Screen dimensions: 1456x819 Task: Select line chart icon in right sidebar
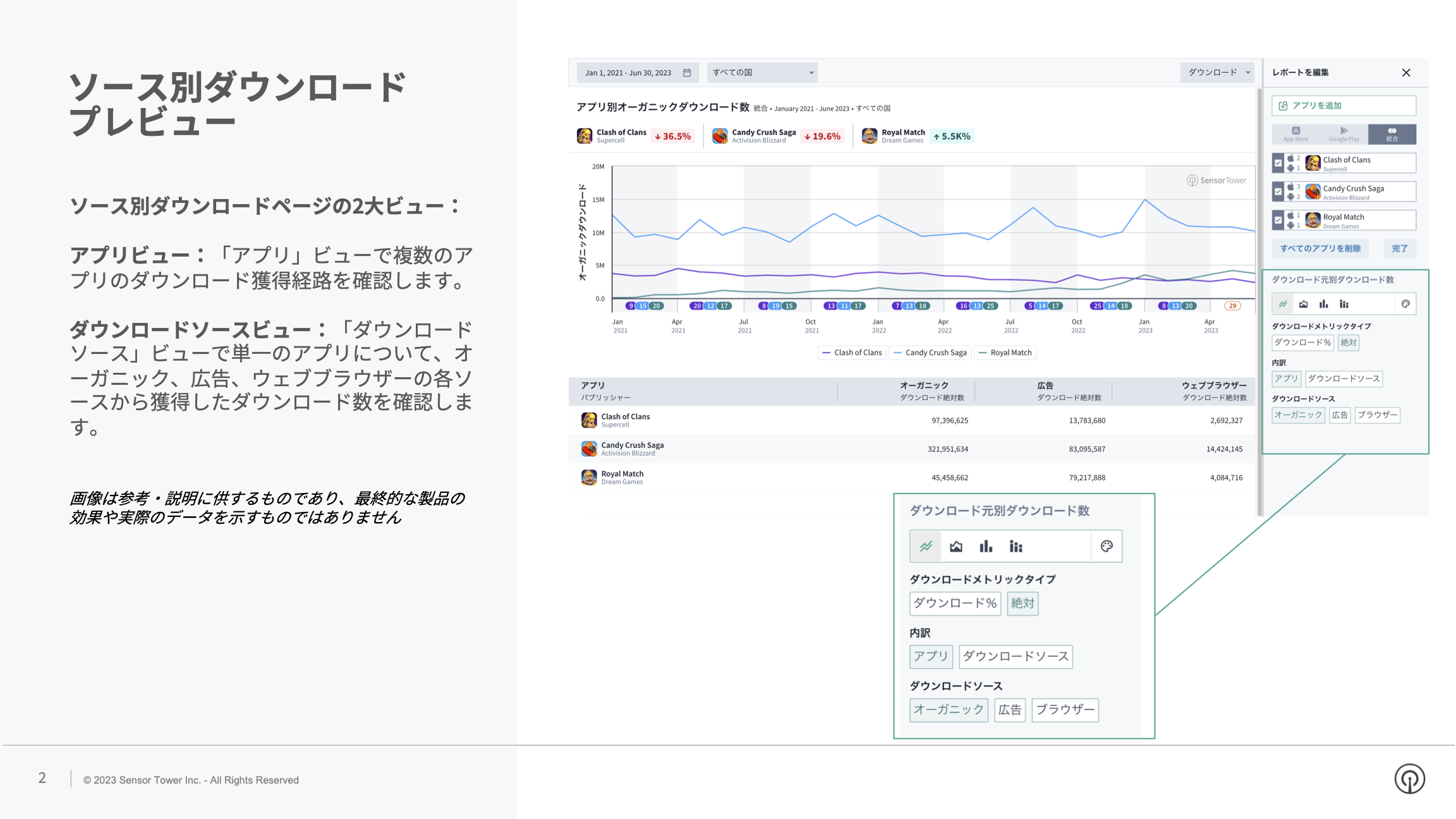point(1283,304)
